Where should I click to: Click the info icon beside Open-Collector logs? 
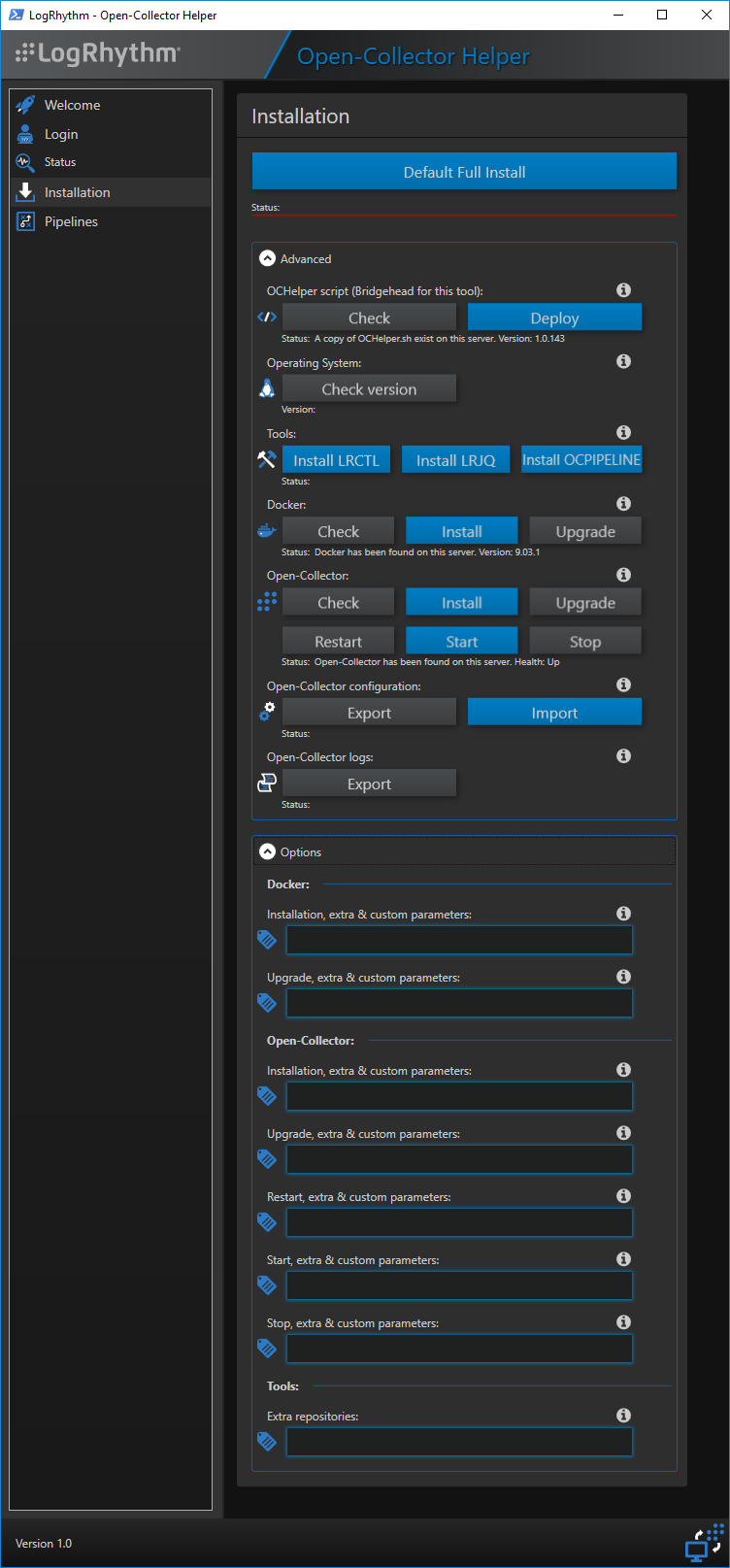pyautogui.click(x=624, y=756)
